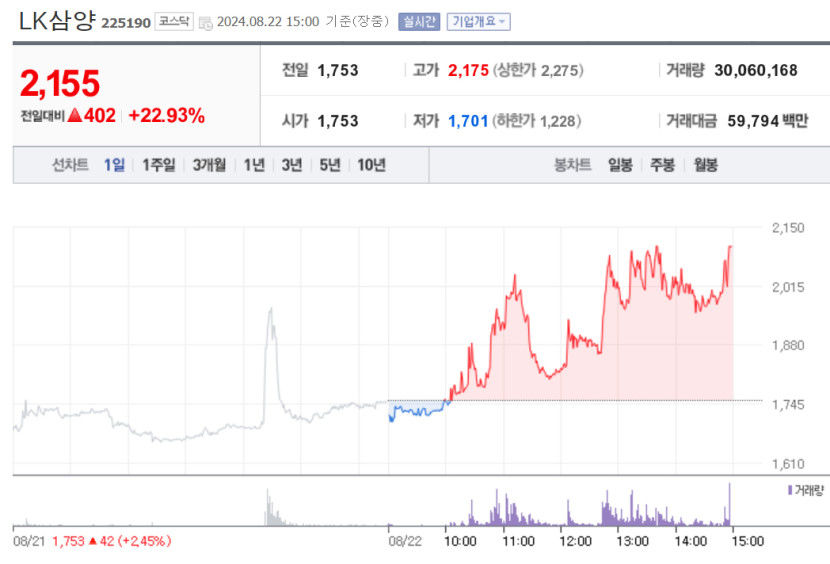This screenshot has width=830, height=564.
Task: Click the LK삼양 stock name
Action: click(57, 21)
